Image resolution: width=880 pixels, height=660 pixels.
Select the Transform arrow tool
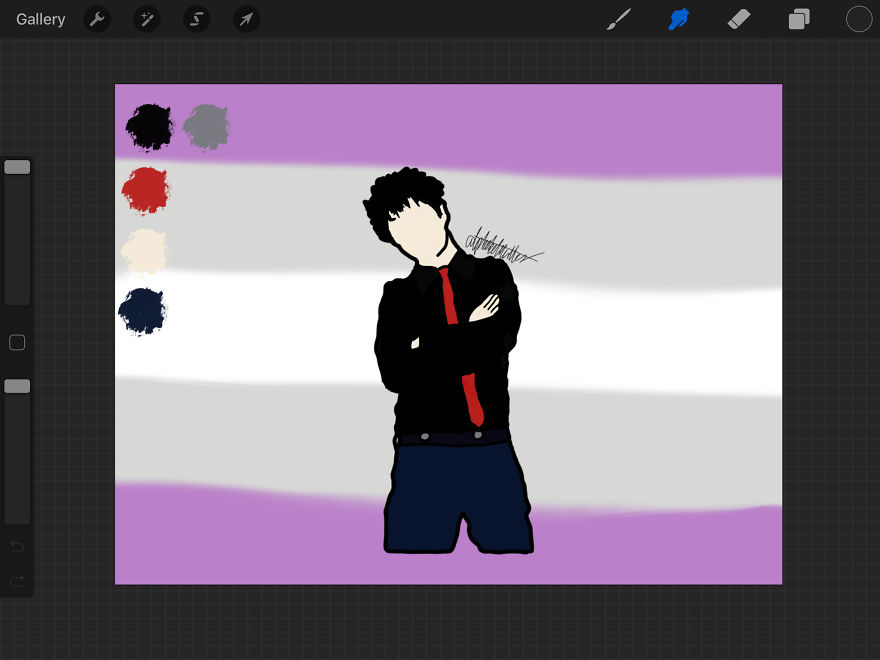pos(246,19)
